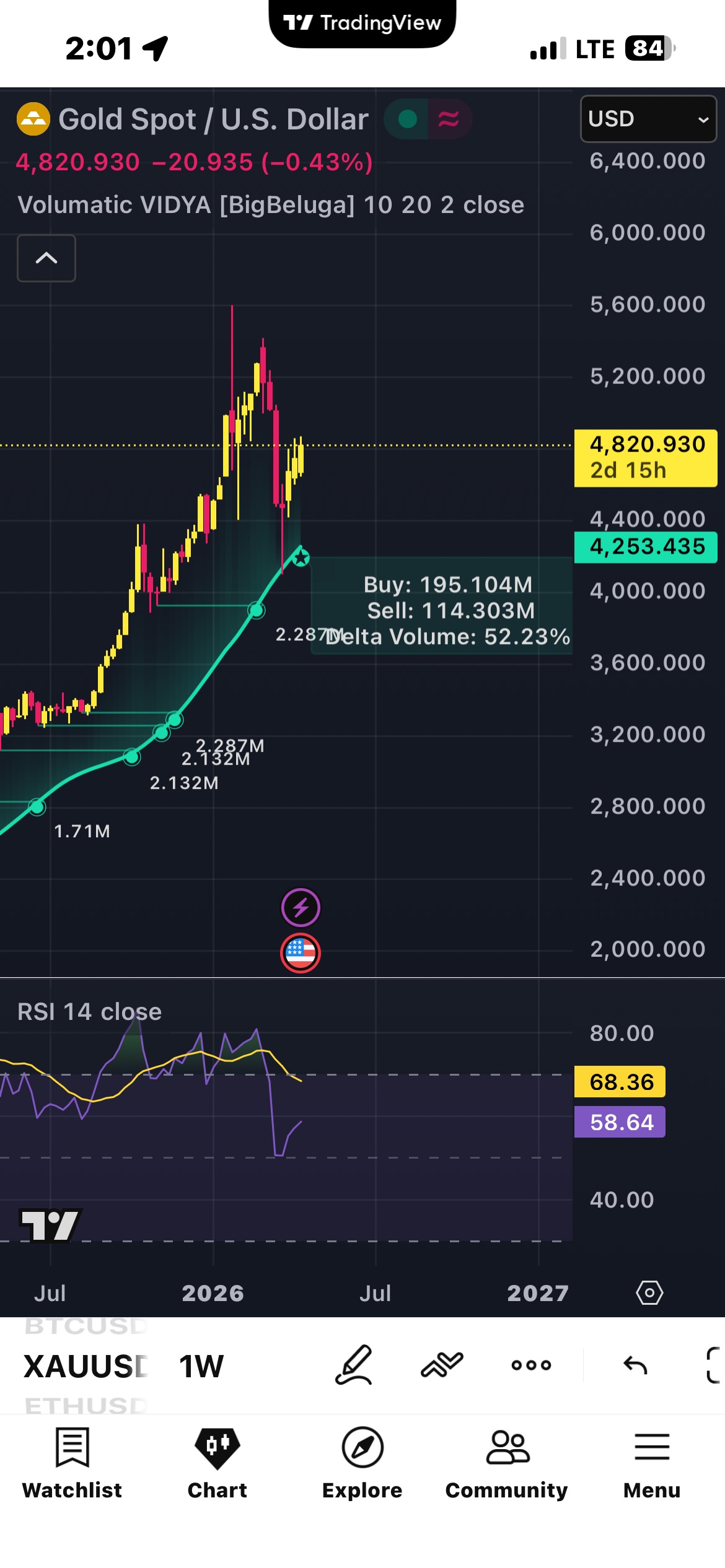Open chart settings hexagon icon

pyautogui.click(x=649, y=1293)
